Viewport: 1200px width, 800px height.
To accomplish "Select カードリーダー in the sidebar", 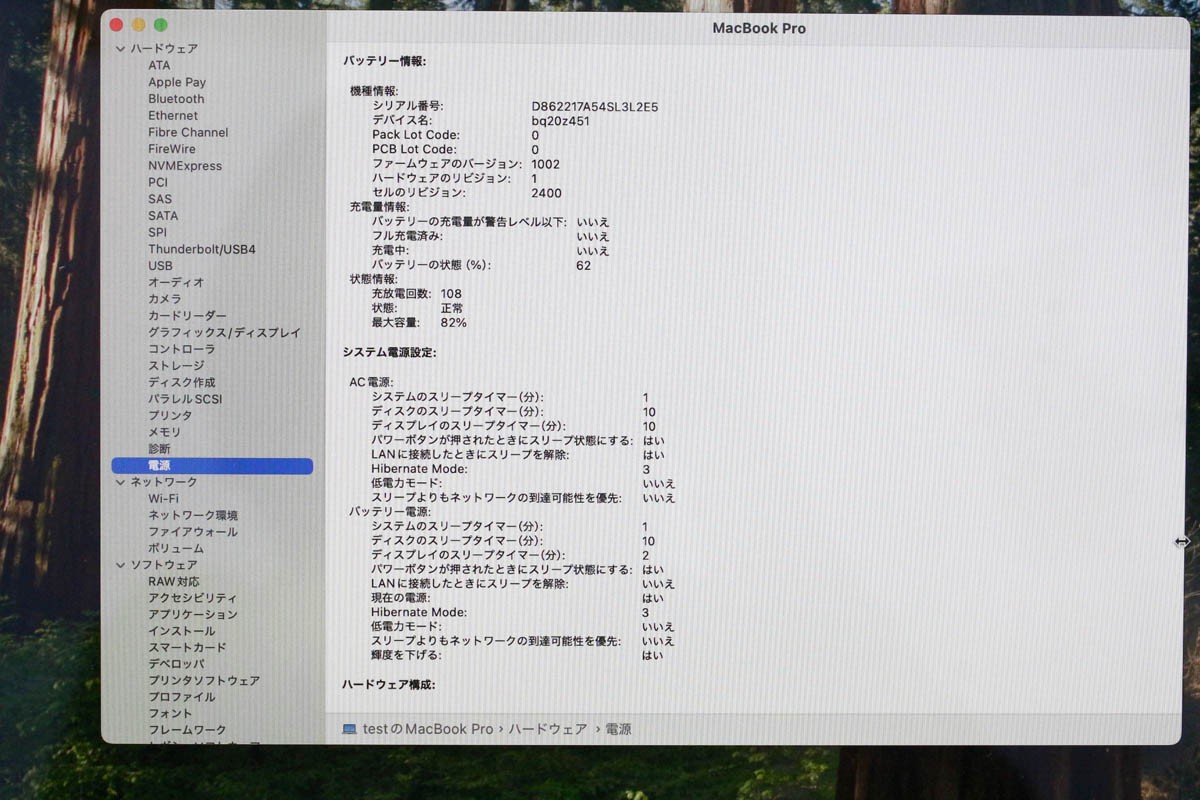I will (187, 316).
